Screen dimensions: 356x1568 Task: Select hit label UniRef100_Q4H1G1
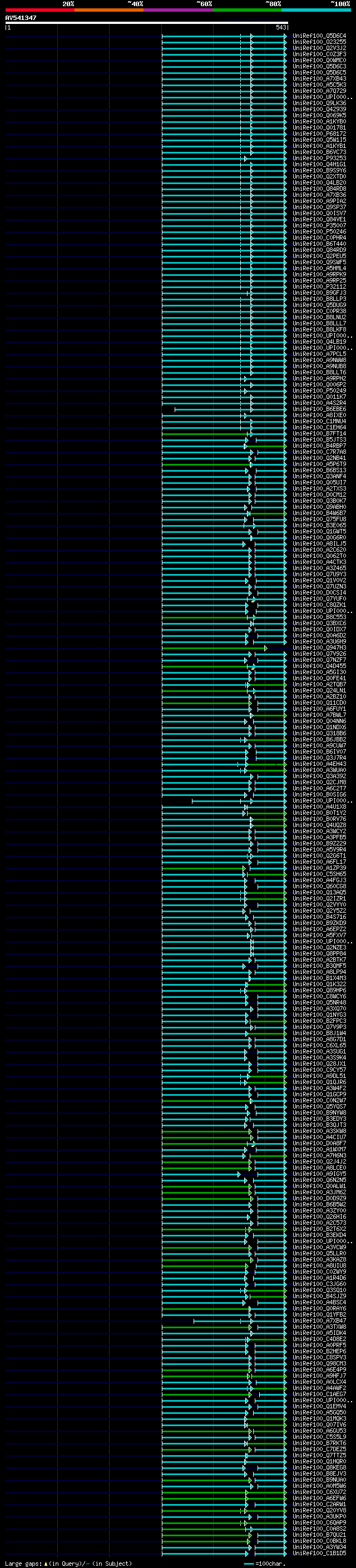(x=319, y=164)
